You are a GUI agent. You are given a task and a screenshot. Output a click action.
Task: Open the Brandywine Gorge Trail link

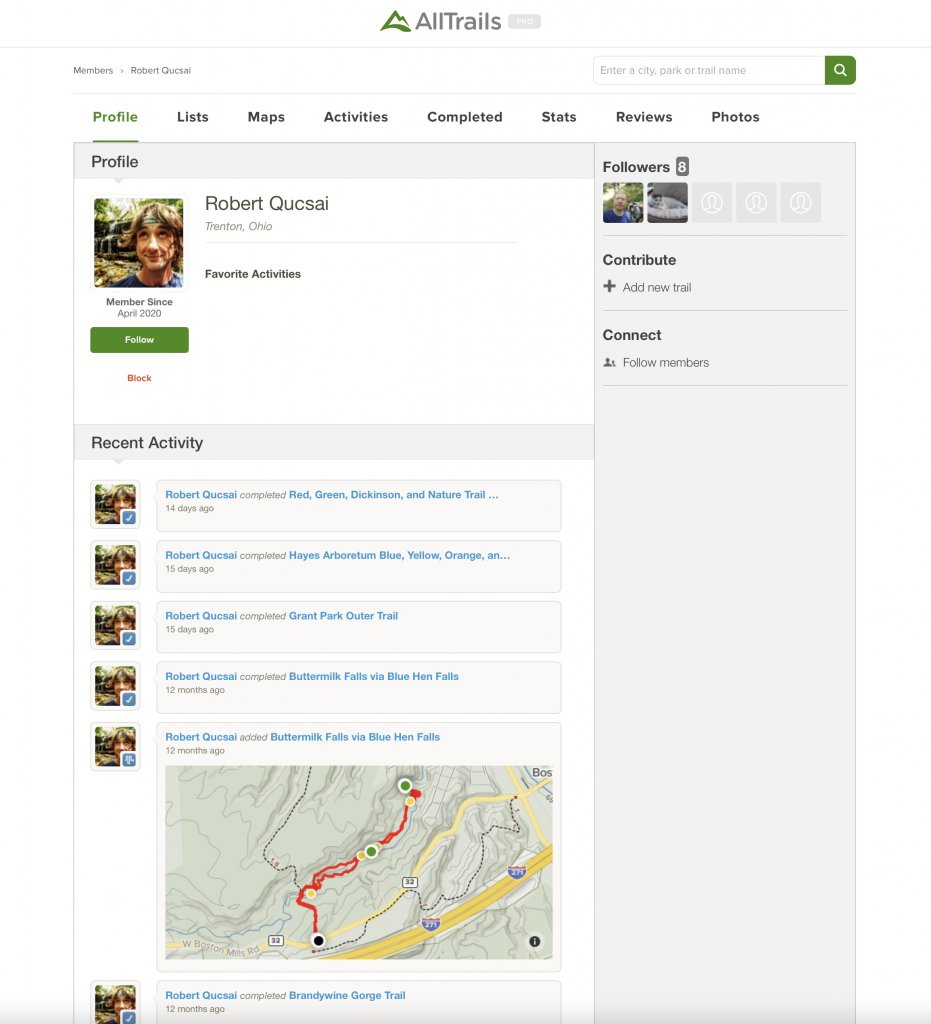tap(347, 995)
